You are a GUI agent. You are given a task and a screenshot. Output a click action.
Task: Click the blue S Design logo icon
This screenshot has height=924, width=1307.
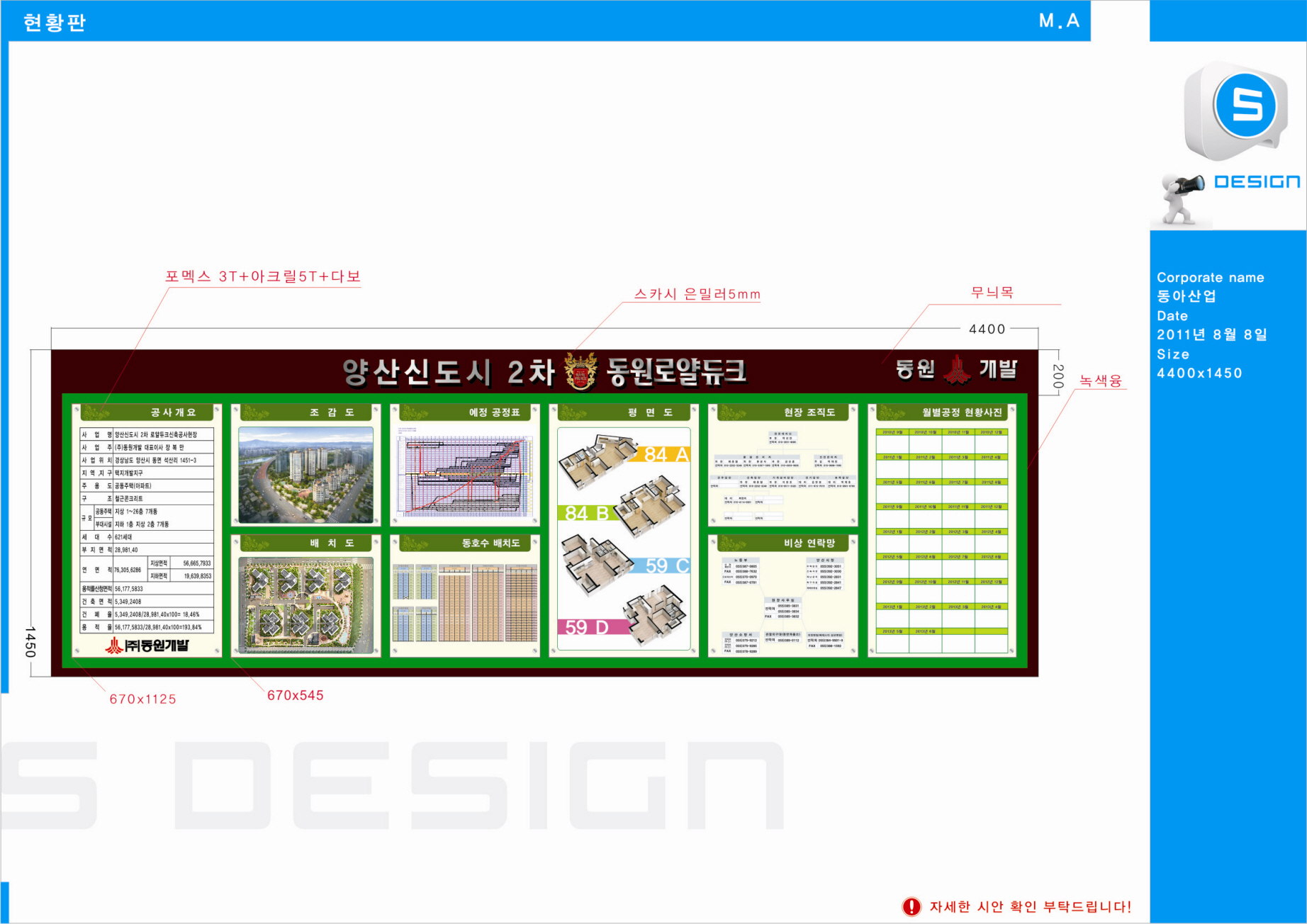pyautogui.click(x=1247, y=106)
